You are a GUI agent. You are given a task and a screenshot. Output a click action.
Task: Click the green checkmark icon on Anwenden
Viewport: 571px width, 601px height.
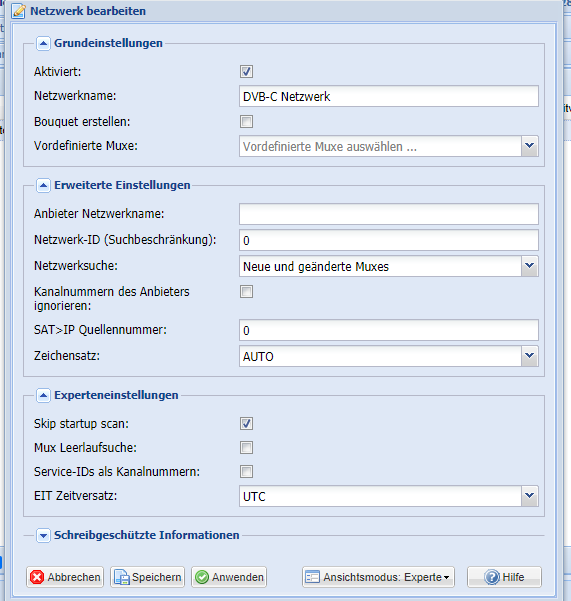pyautogui.click(x=202, y=577)
